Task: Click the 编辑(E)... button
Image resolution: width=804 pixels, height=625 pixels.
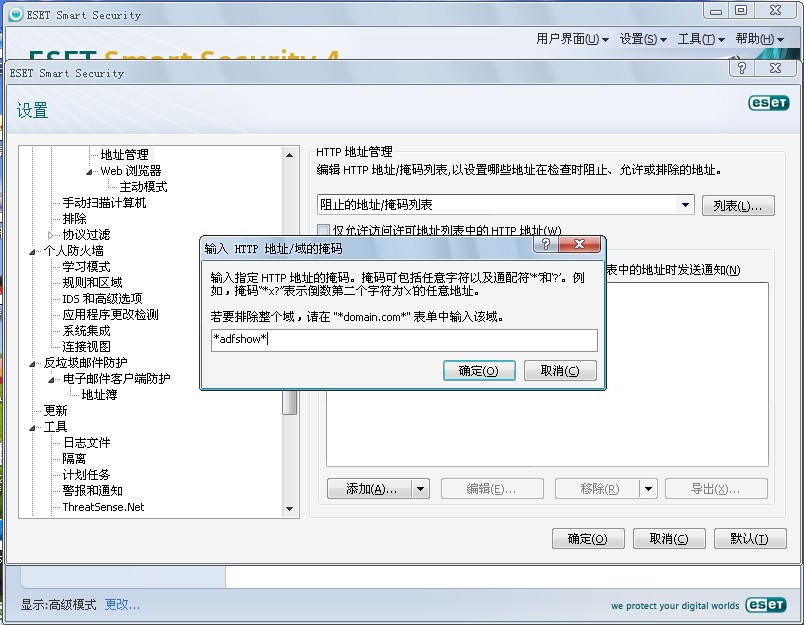Action: click(x=492, y=489)
